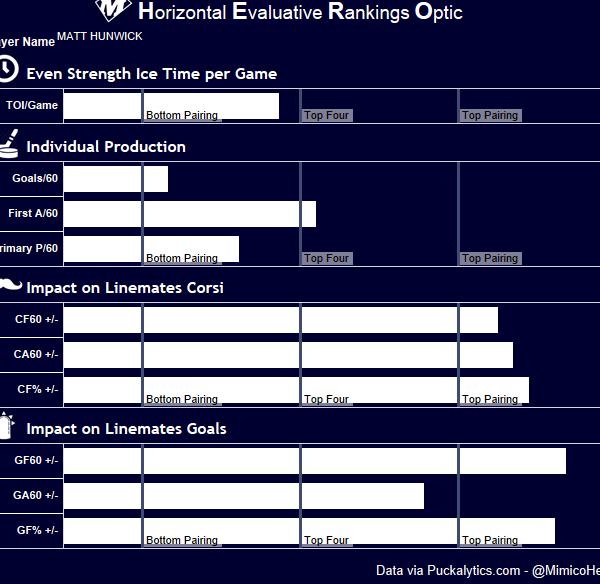The width and height of the screenshot is (600, 584).
Task: Click the Individual Production section heading
Action: [106, 147]
